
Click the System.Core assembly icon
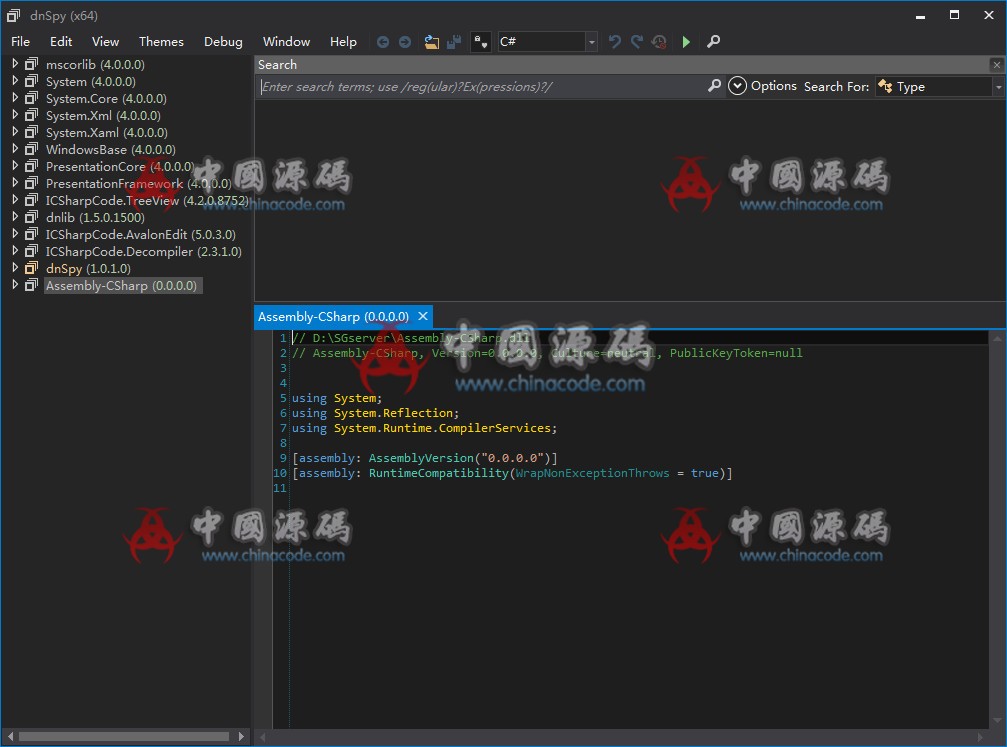click(31, 98)
